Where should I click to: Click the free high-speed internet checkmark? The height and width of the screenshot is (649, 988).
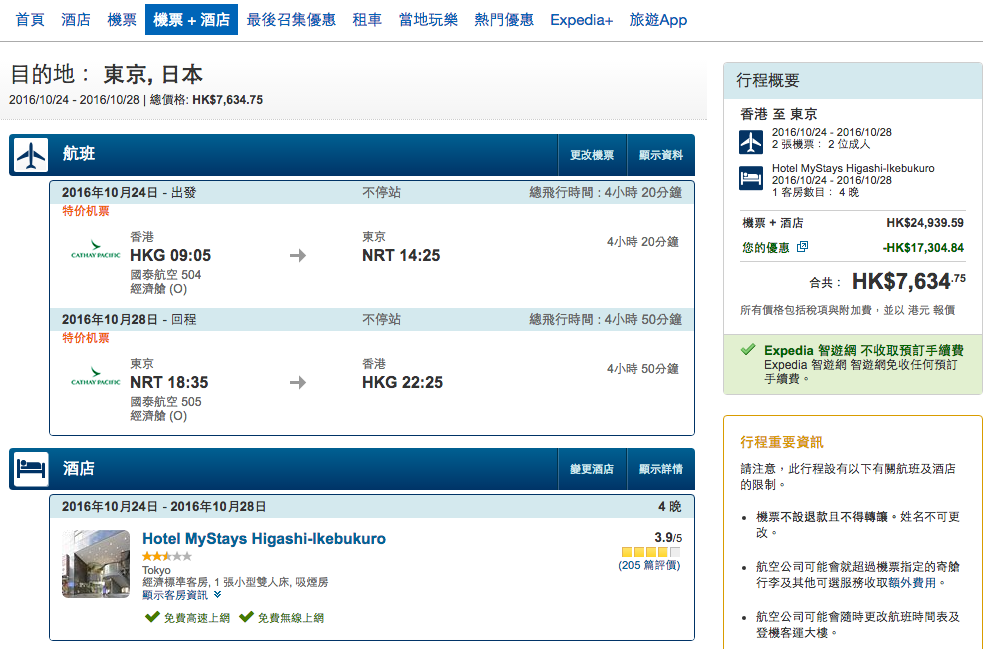point(152,616)
